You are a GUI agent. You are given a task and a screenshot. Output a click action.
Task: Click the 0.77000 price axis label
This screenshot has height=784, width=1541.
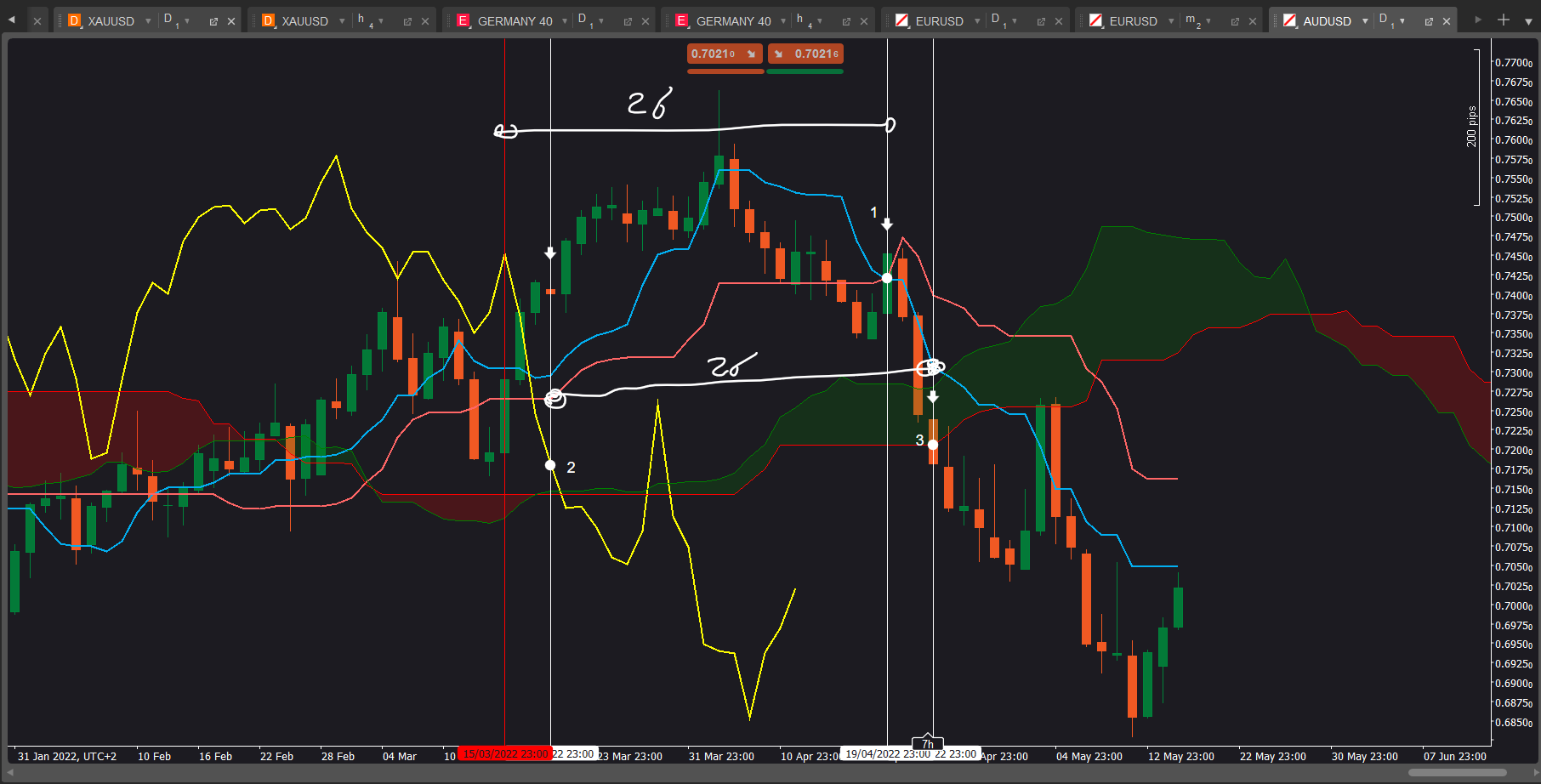1514,63
